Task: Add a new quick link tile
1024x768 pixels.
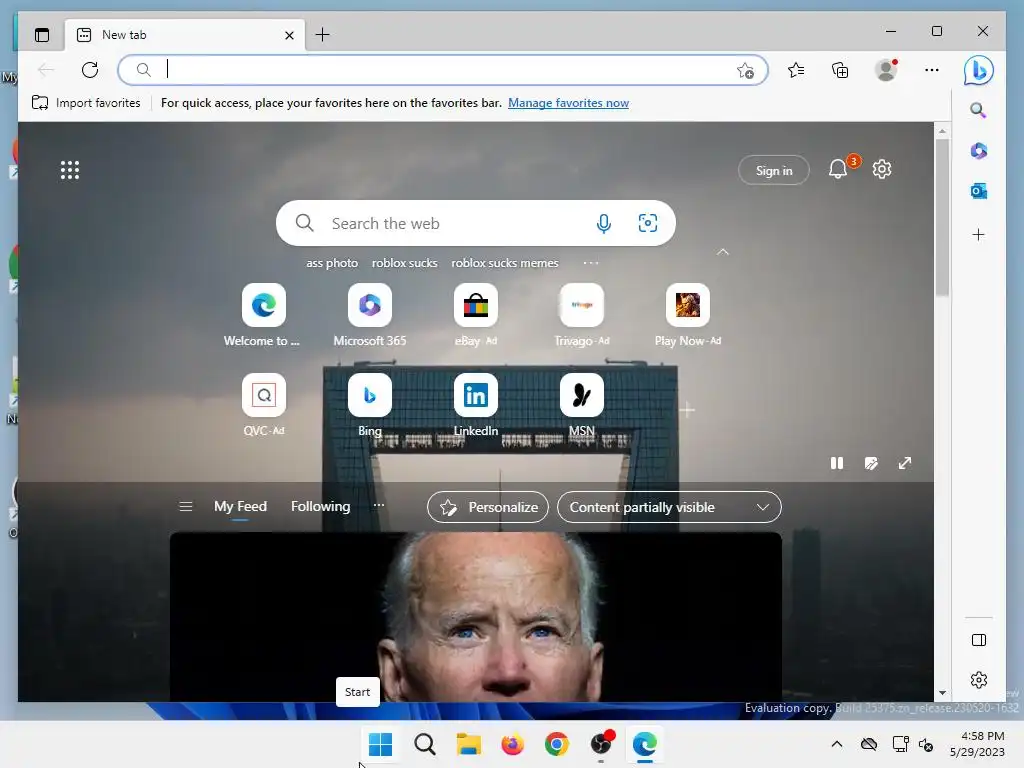Action: (x=687, y=410)
